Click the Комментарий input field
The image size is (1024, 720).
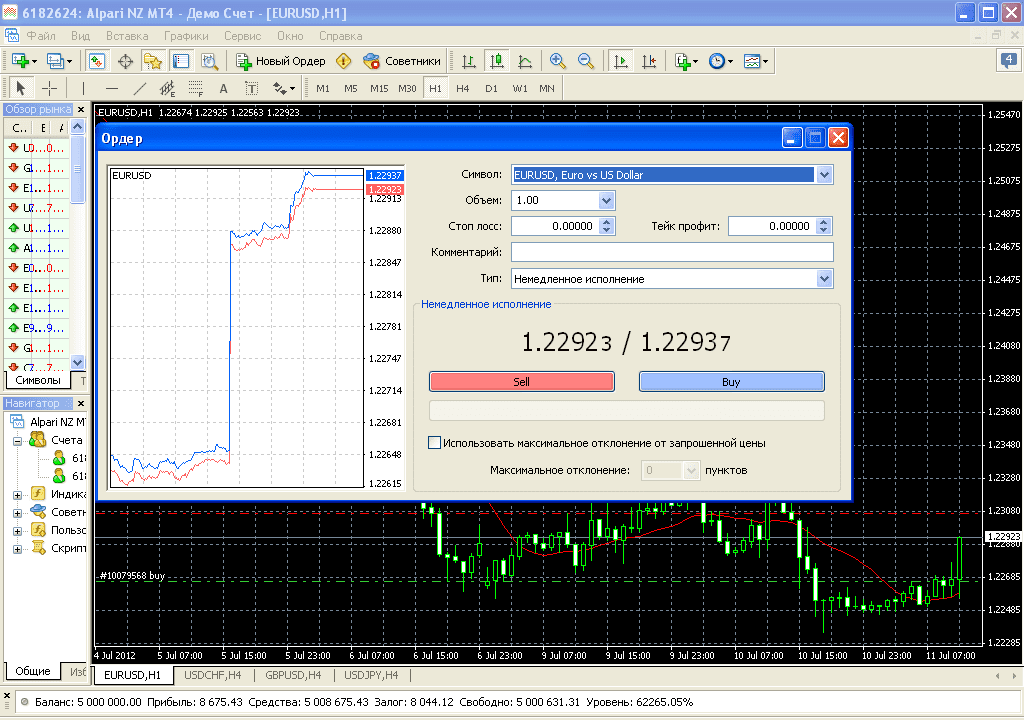tap(672, 252)
